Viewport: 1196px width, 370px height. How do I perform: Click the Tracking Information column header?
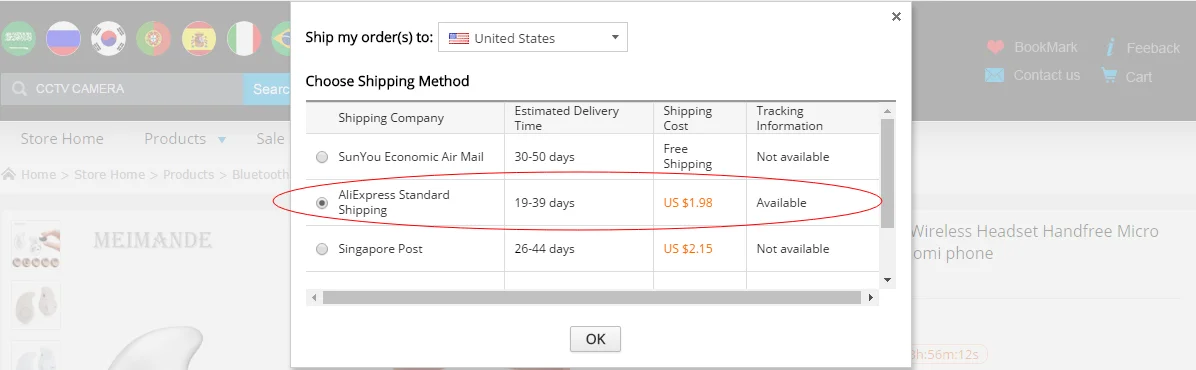(x=789, y=118)
